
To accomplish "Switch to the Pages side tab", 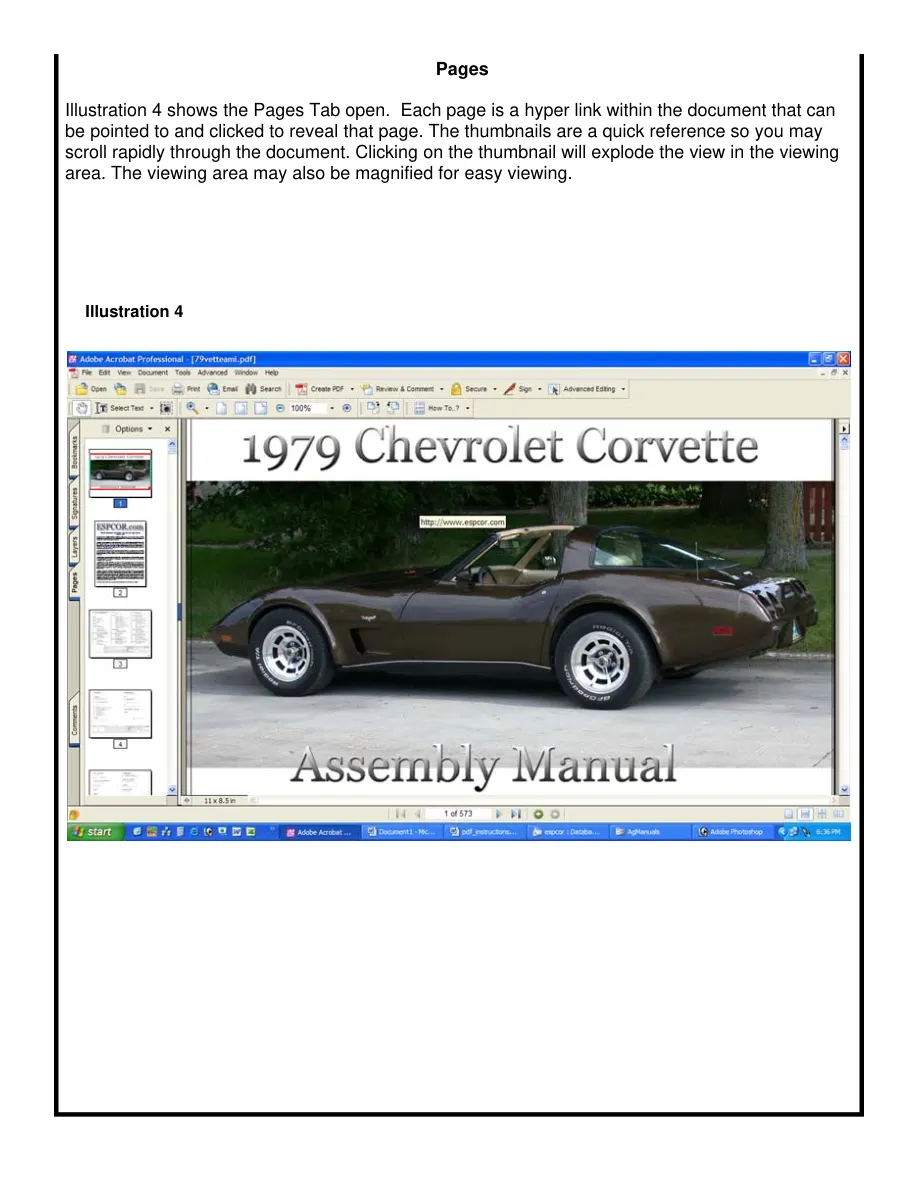I will click(x=74, y=583).
